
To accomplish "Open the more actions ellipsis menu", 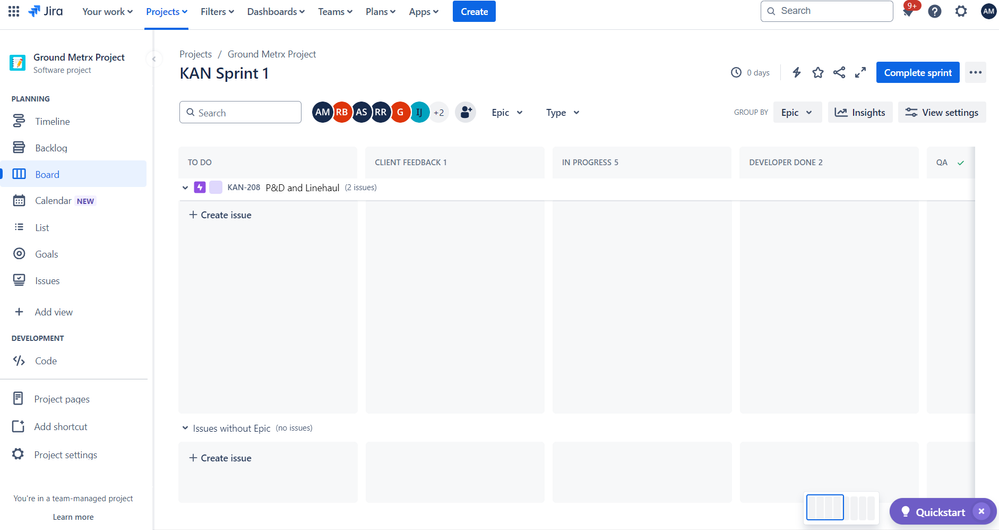I will point(975,73).
